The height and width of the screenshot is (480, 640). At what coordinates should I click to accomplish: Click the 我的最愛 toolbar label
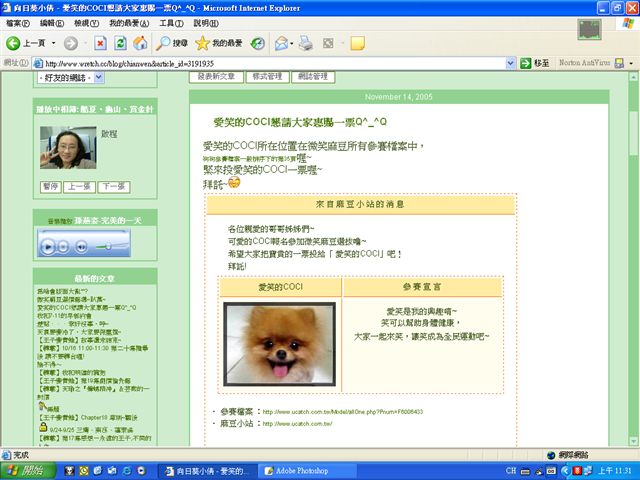coord(227,43)
